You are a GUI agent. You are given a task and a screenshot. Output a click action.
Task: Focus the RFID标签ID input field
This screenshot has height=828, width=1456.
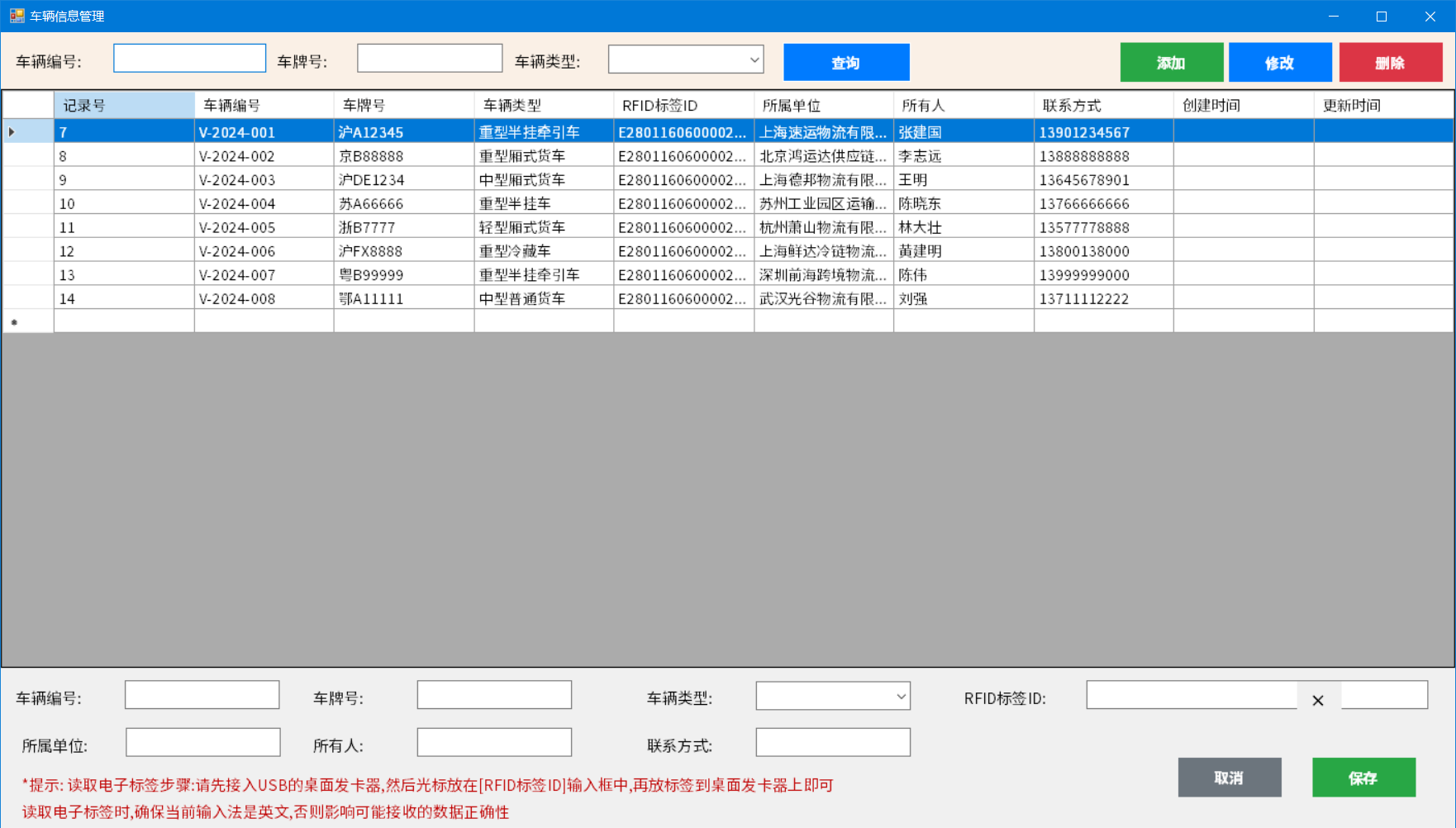(x=1192, y=695)
